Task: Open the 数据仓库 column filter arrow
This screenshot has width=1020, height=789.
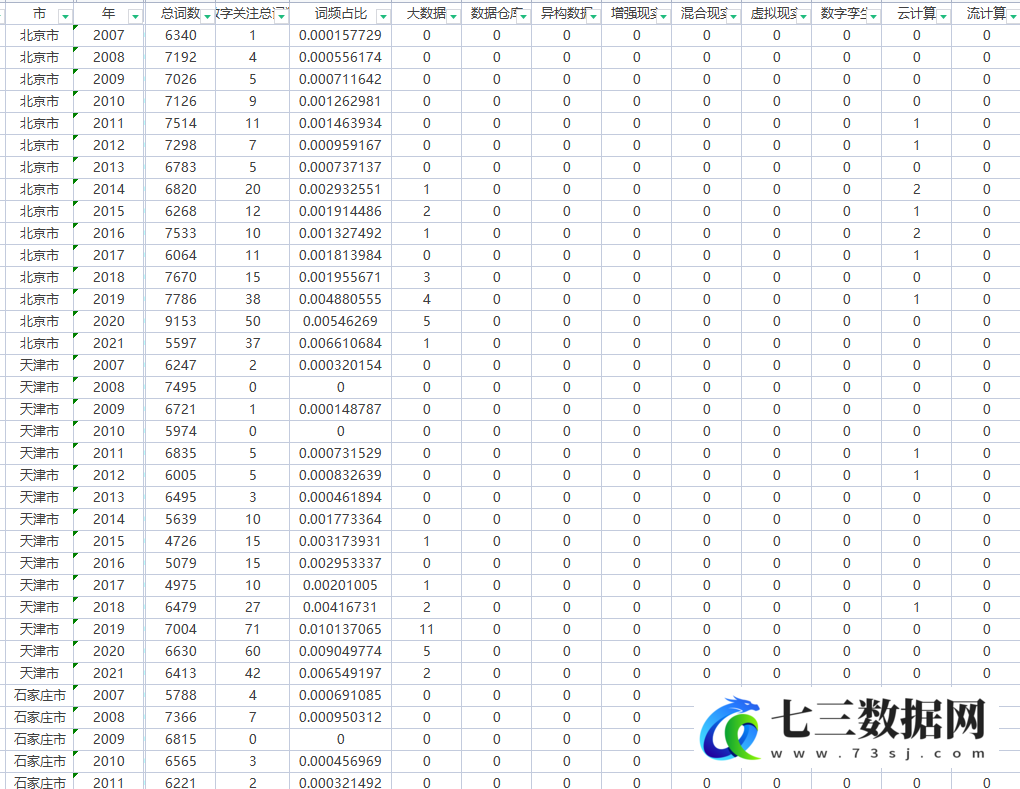Action: click(x=524, y=16)
